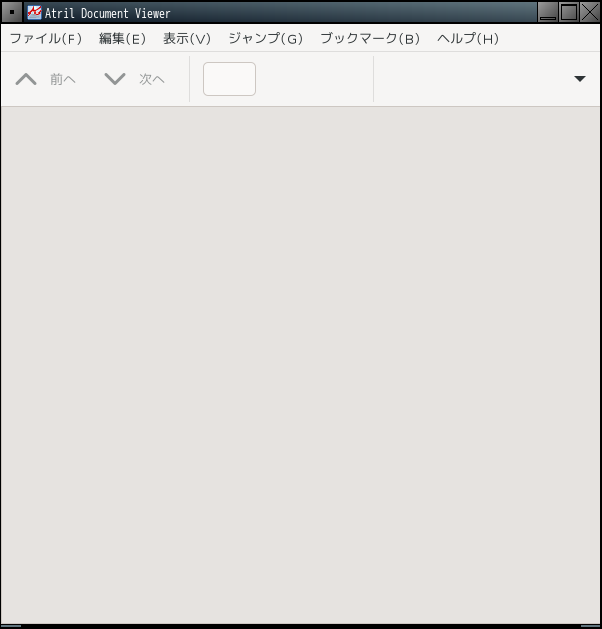The image size is (602, 629).
Task: Click the down chevron next page icon
Action: [x=115, y=79]
